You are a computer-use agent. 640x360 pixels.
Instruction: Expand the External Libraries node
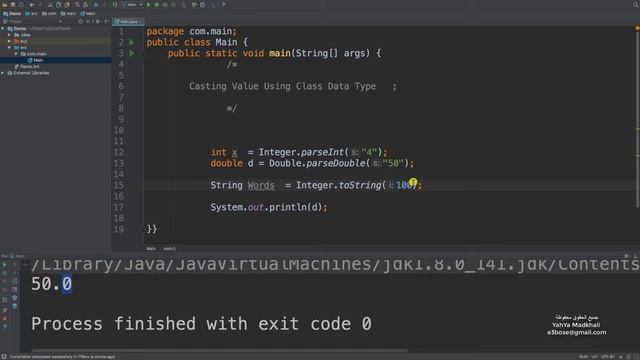click(3, 73)
